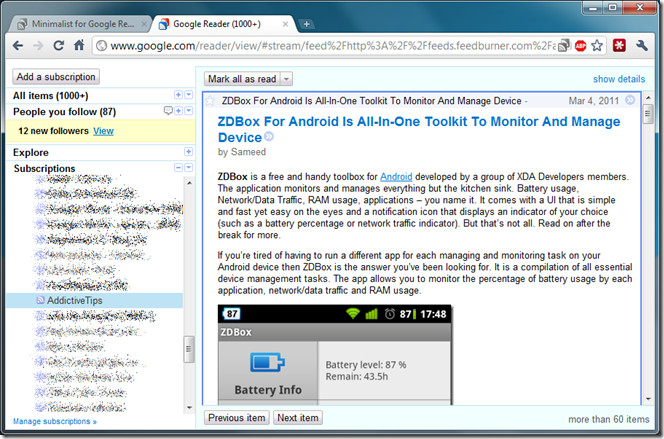Click subscriptions list scroll up arrow
The width and height of the screenshot is (664, 439).
189,183
